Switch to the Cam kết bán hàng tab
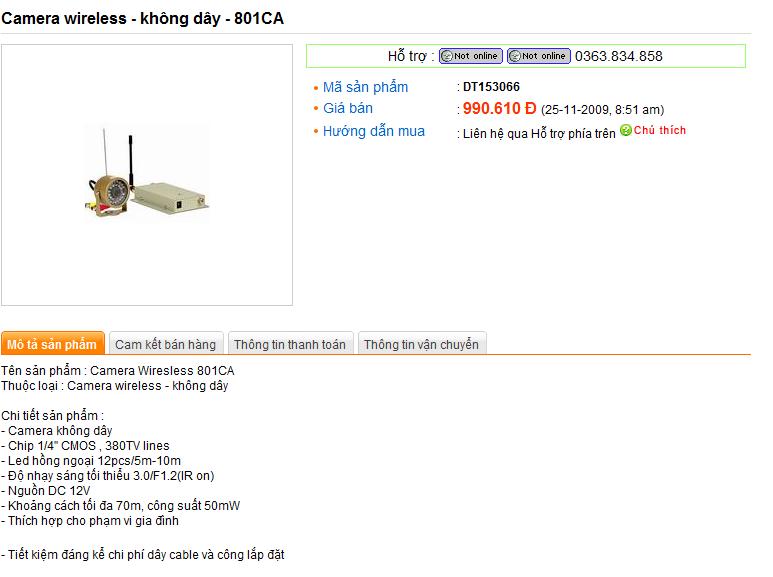Screen dimensions: 773x577 point(165,344)
